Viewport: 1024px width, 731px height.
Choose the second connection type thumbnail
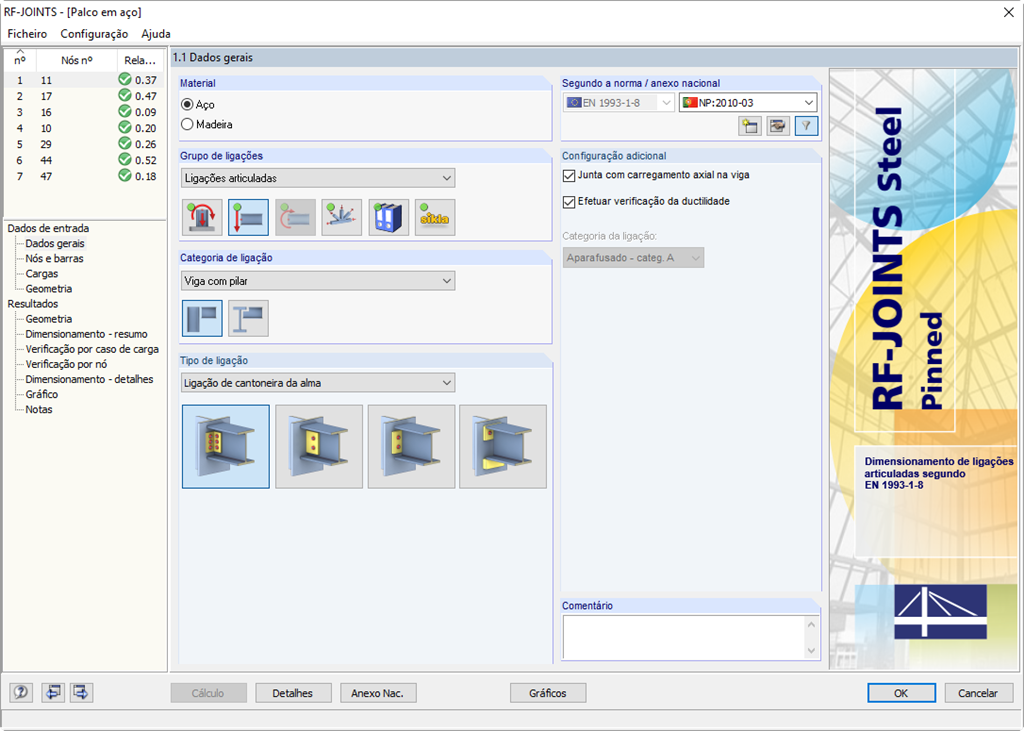319,446
